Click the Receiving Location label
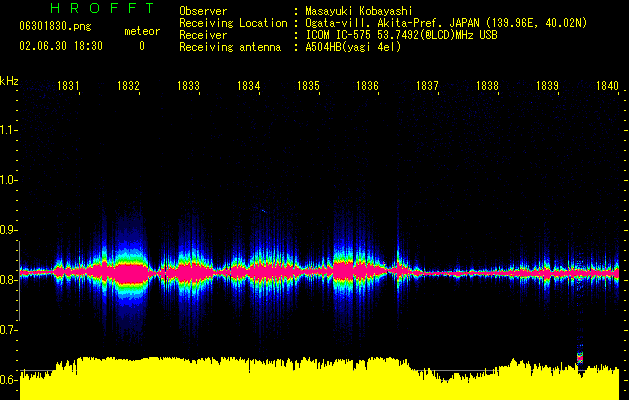 pos(233,23)
